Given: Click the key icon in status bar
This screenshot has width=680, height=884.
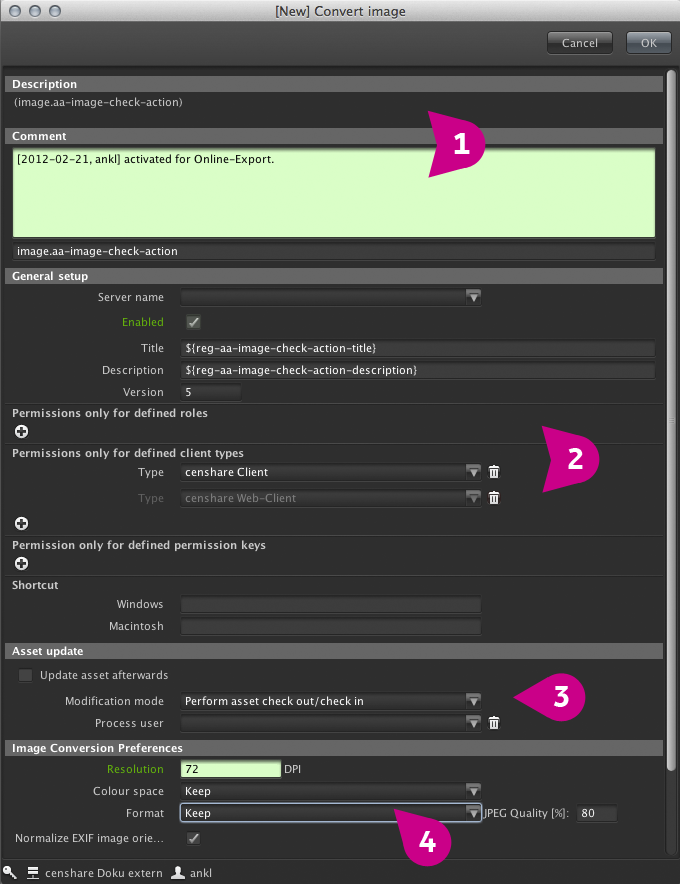Looking at the screenshot, I should click(10, 873).
